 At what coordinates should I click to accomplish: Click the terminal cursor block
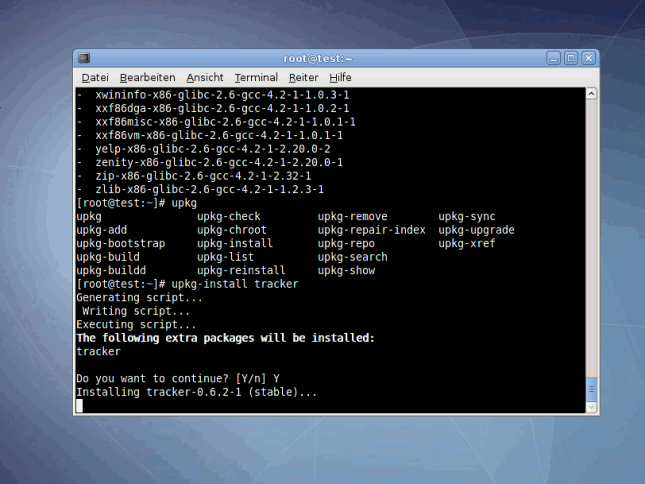pos(79,405)
